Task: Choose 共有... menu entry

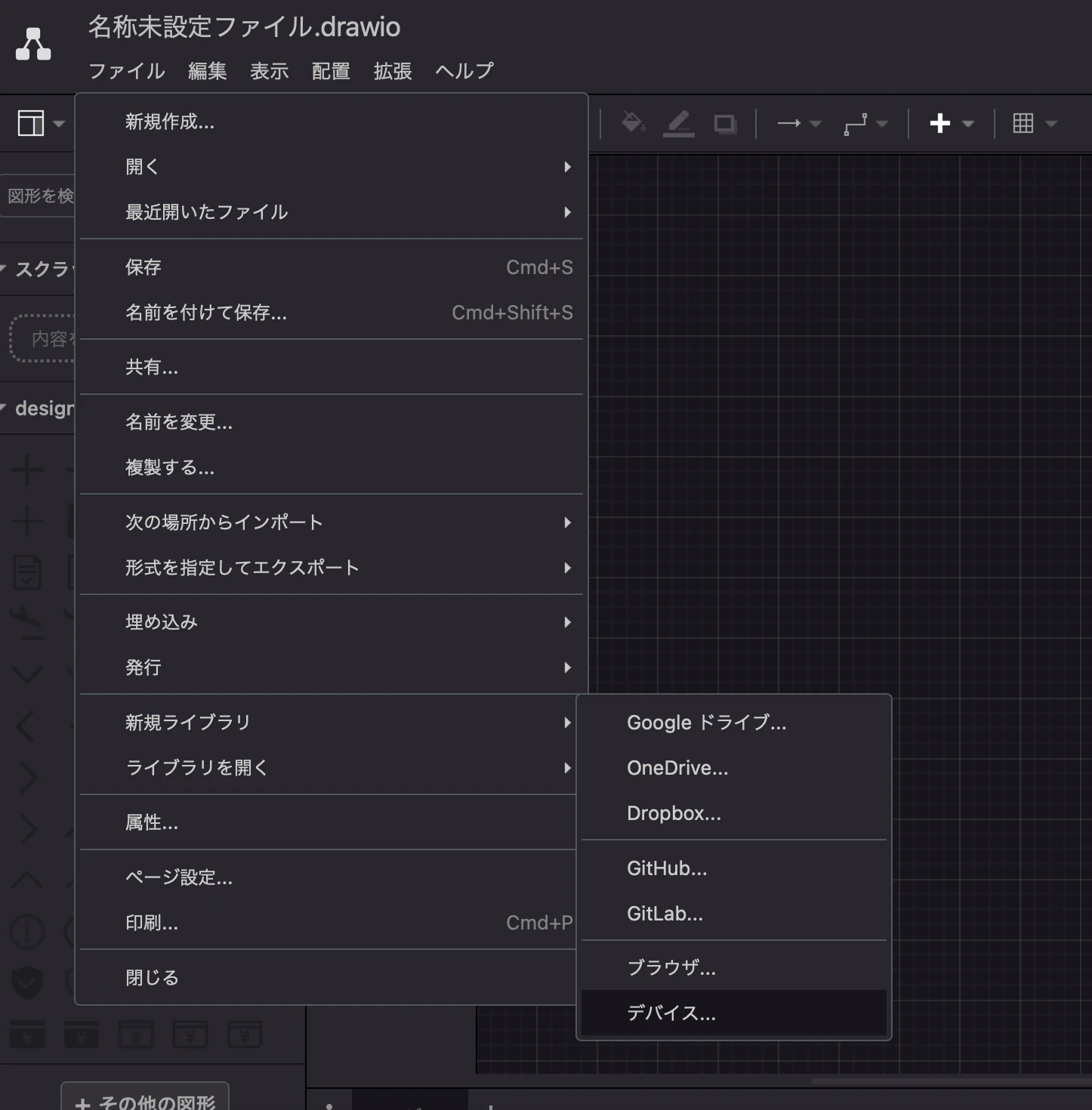Action: tap(332, 367)
